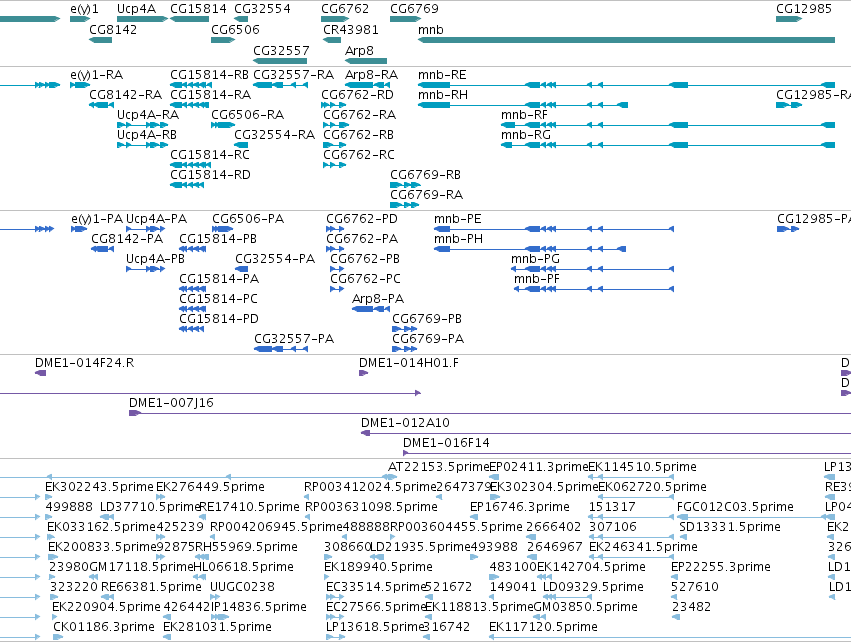Select the DME1-014H01.F clone marker
Image resolution: width=851 pixels, height=642 pixels.
[364, 373]
